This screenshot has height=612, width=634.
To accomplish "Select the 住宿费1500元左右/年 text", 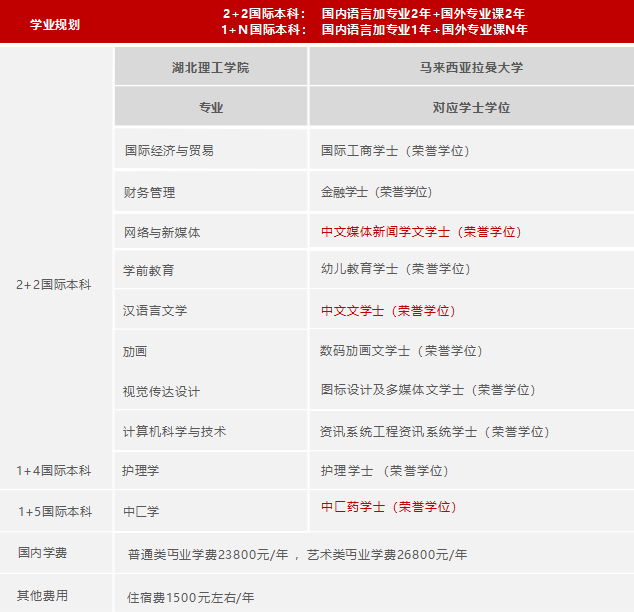I will [x=190, y=597].
